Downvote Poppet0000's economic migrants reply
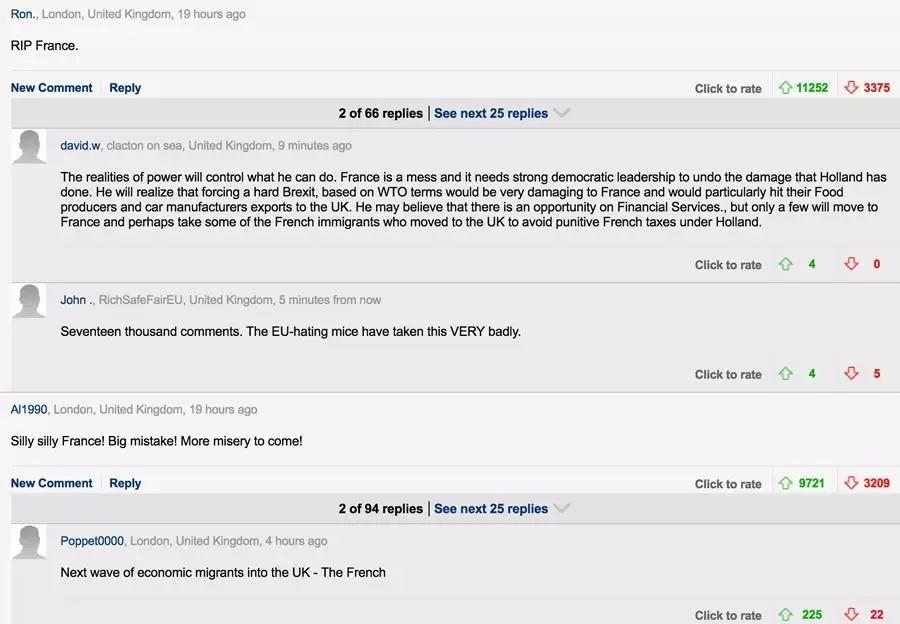Image resolution: width=900 pixels, height=624 pixels. (851, 615)
